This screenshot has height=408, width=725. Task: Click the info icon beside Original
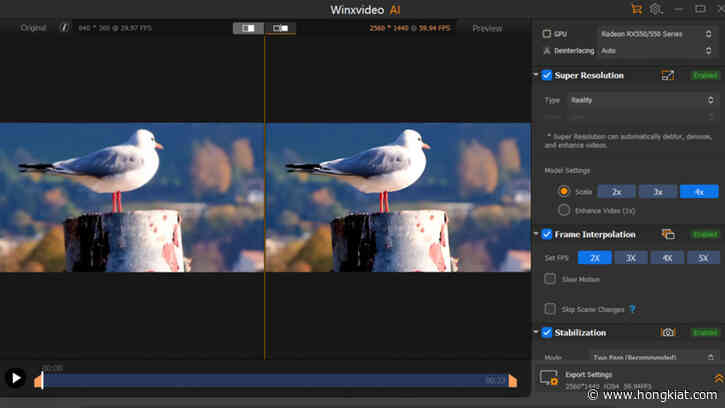(64, 28)
